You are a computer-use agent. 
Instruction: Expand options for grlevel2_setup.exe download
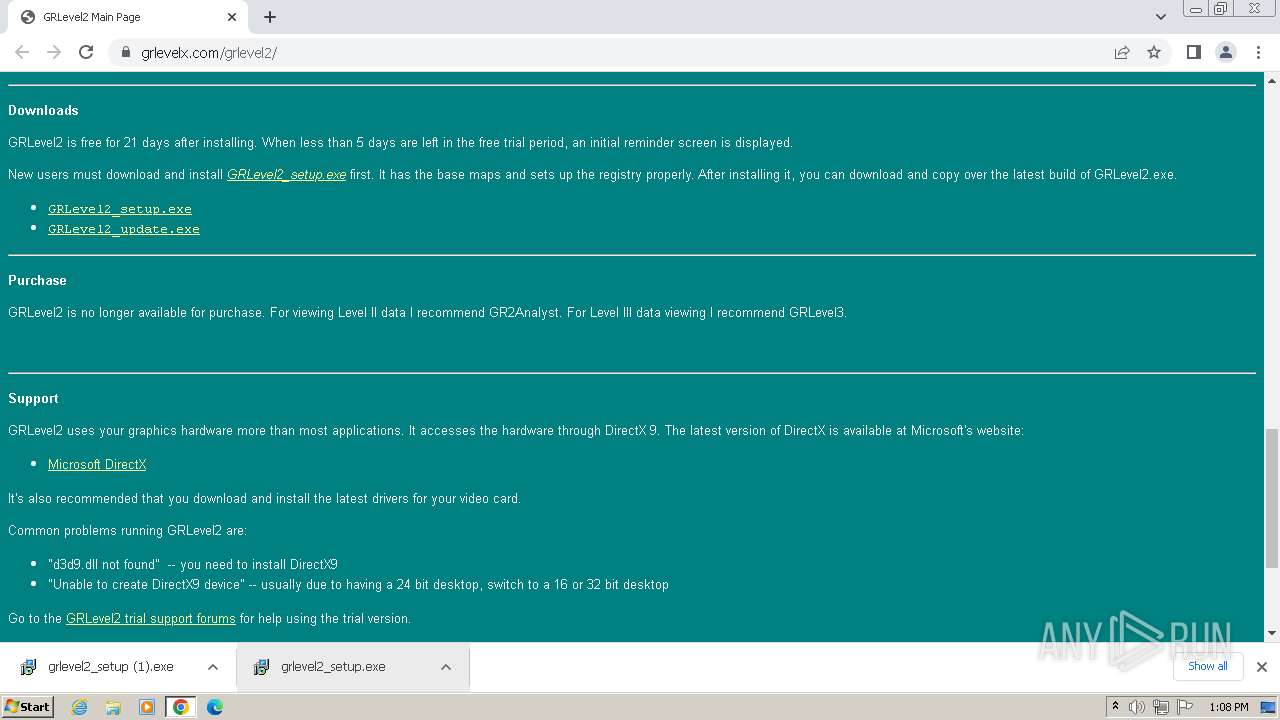click(x=446, y=667)
